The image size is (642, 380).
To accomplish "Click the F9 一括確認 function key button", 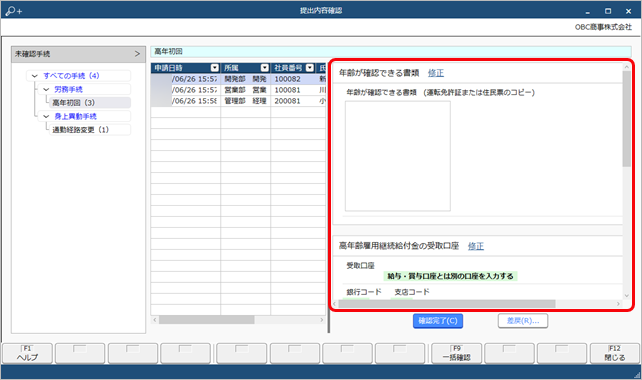I will point(457,353).
